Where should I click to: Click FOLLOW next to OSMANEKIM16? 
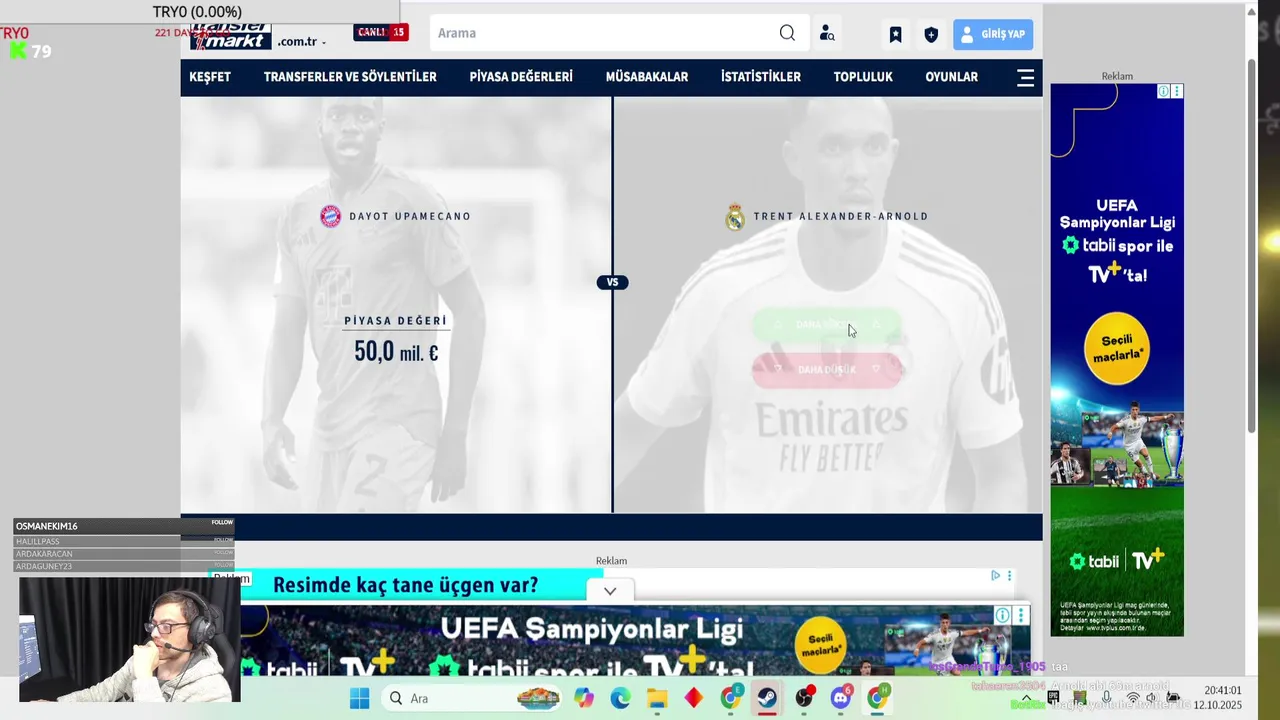tap(222, 522)
